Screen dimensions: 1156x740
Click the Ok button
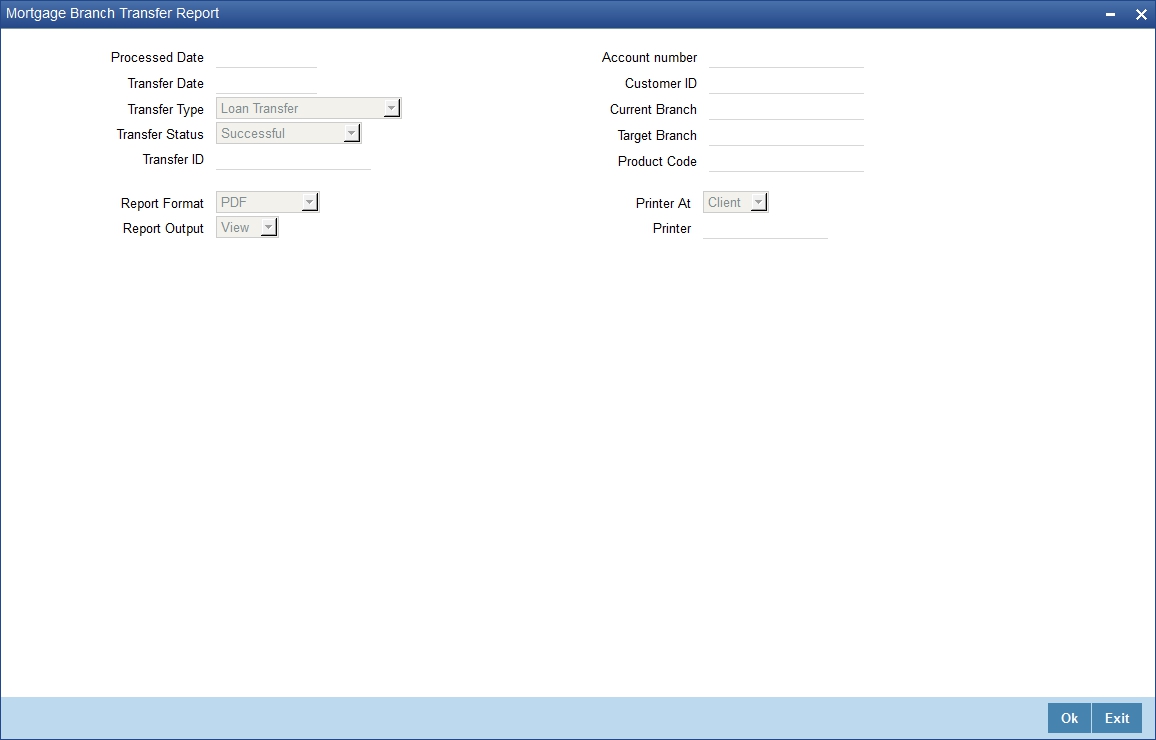tap(1069, 718)
